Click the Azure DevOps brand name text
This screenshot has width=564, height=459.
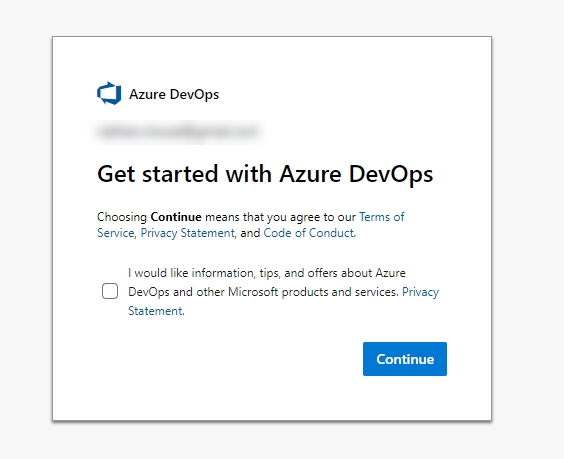tap(174, 94)
